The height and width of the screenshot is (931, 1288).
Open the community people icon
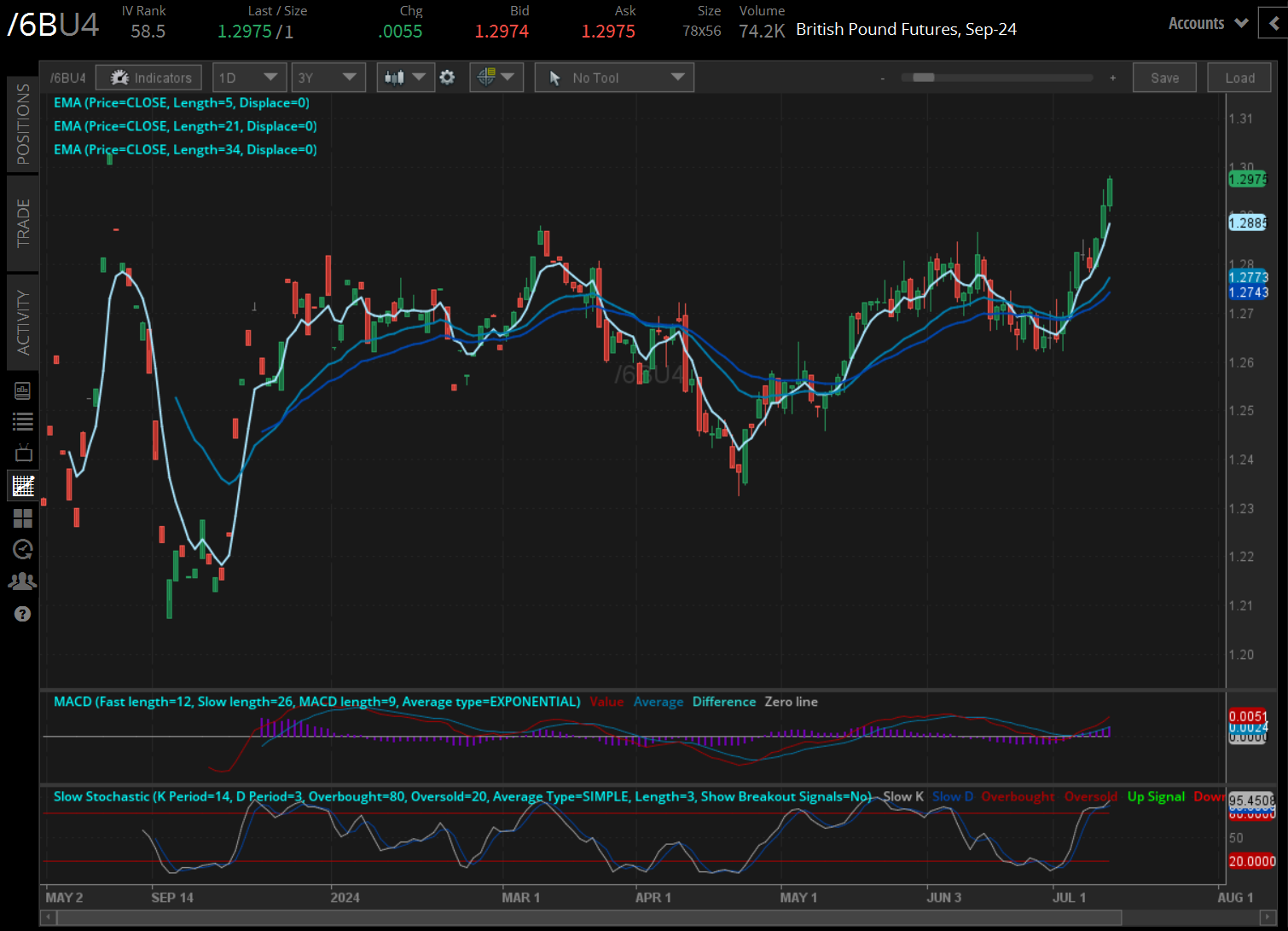point(23,581)
